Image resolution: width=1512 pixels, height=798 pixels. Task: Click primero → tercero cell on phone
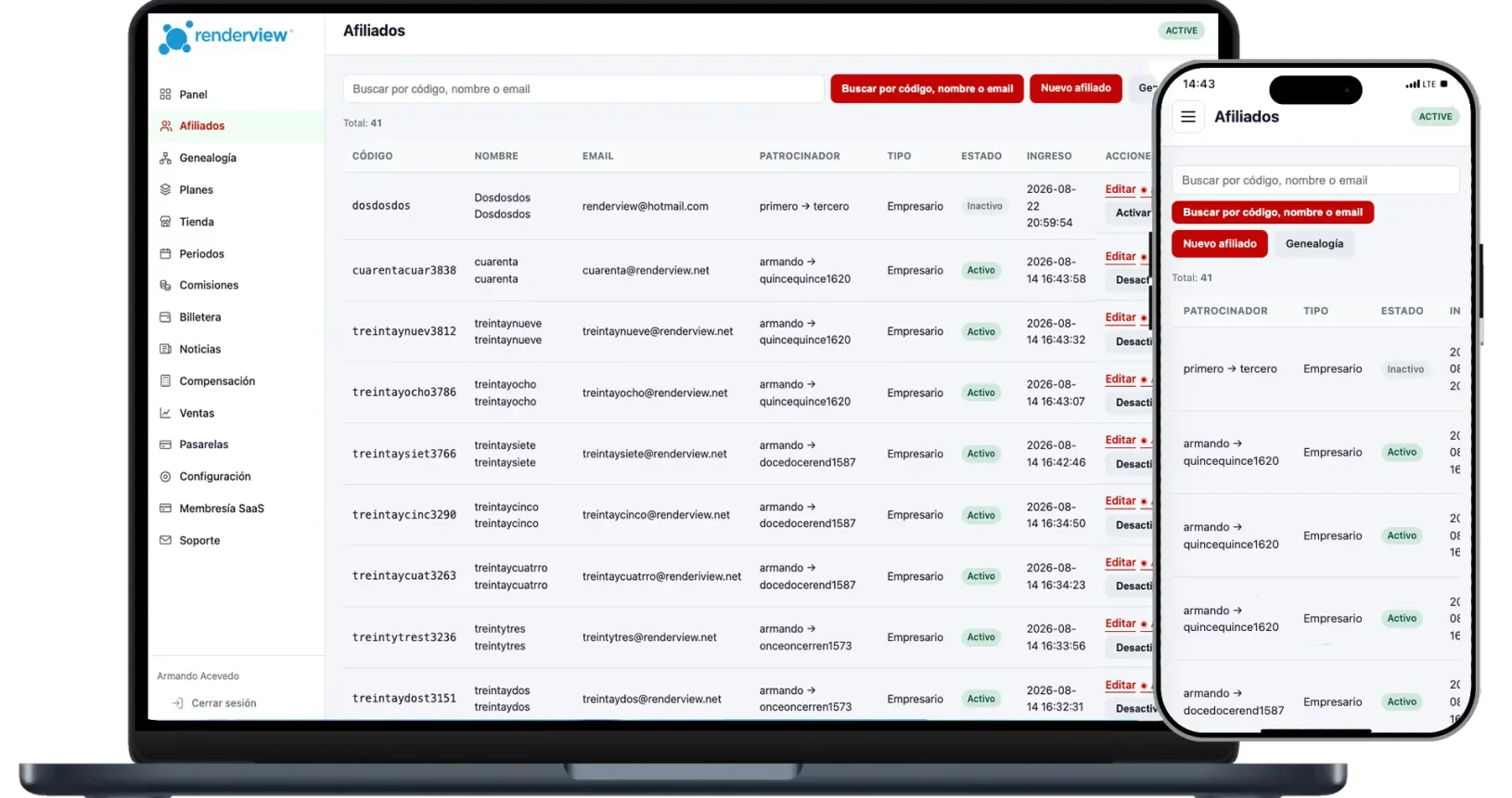click(1230, 369)
